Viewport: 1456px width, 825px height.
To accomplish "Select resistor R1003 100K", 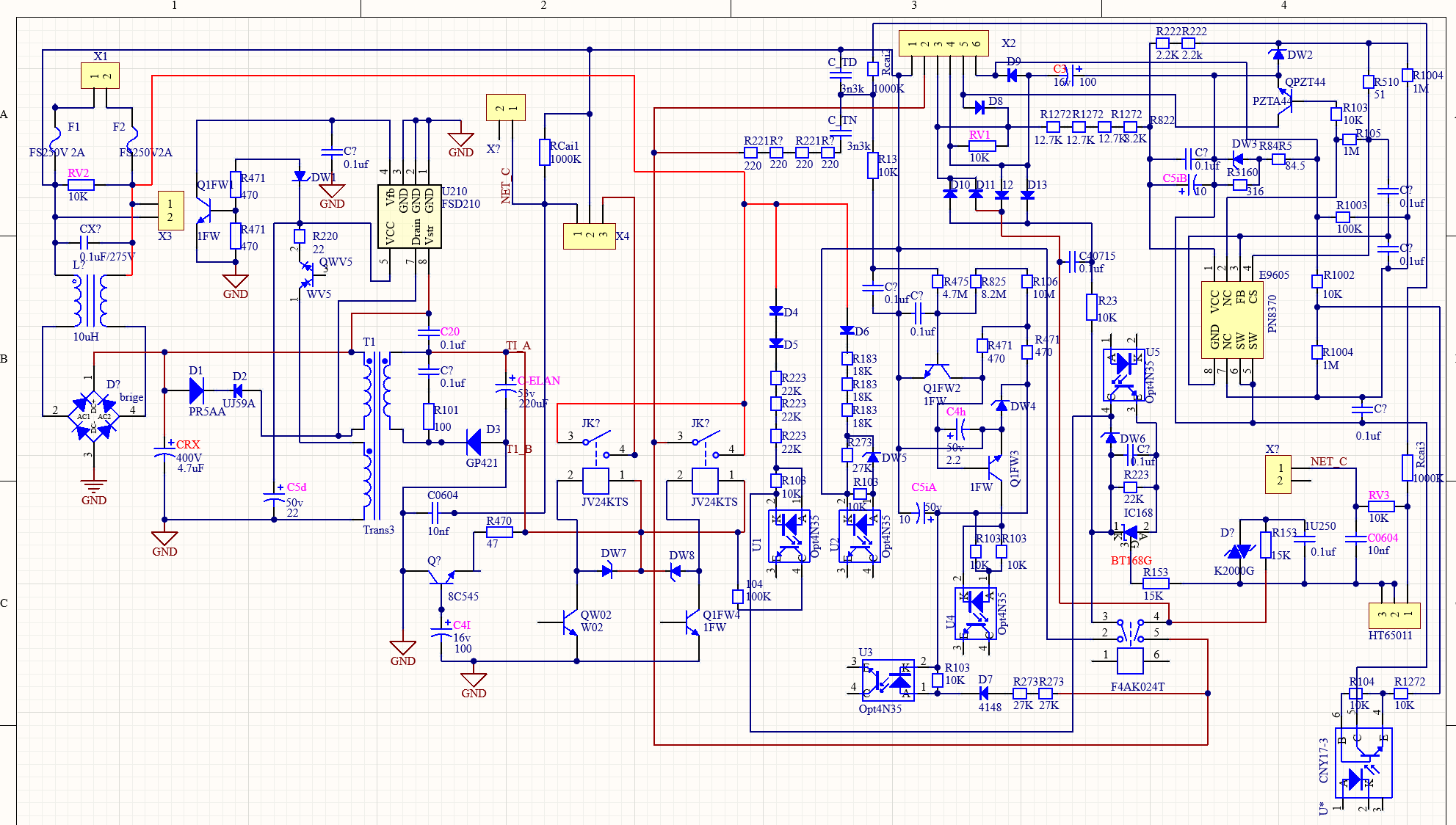I will coord(1343,217).
